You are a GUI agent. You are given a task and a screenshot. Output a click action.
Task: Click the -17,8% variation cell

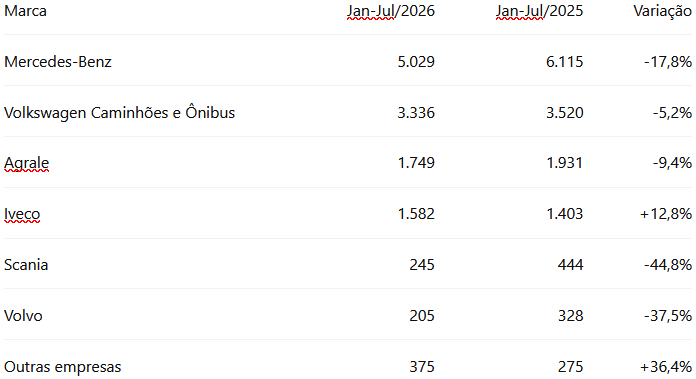point(668,61)
